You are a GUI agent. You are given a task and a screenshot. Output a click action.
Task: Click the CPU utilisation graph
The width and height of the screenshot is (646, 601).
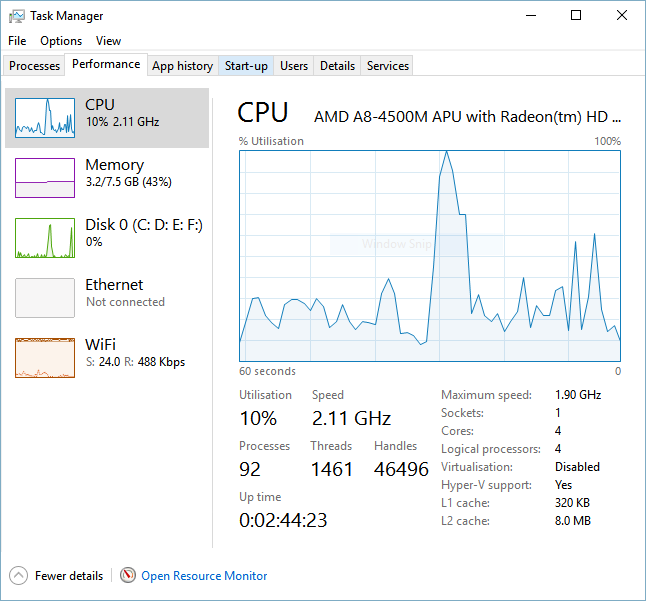pos(430,256)
